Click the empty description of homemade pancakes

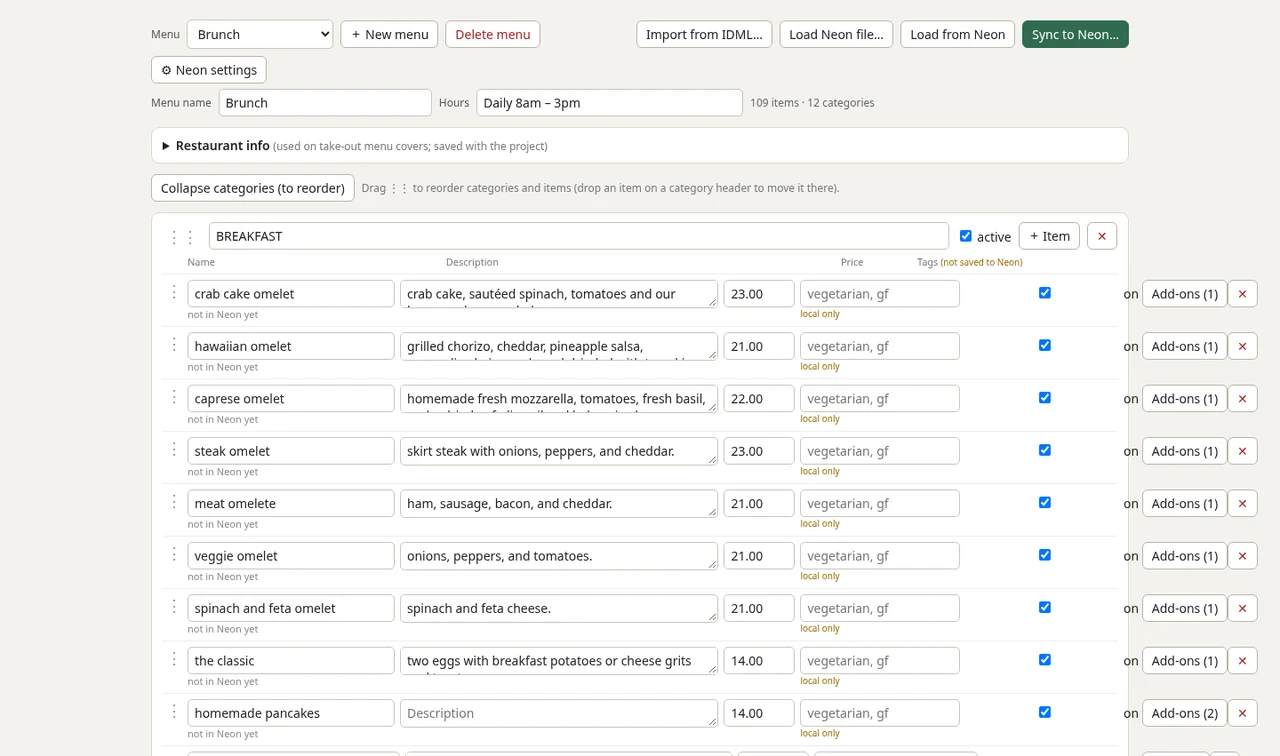(559, 714)
